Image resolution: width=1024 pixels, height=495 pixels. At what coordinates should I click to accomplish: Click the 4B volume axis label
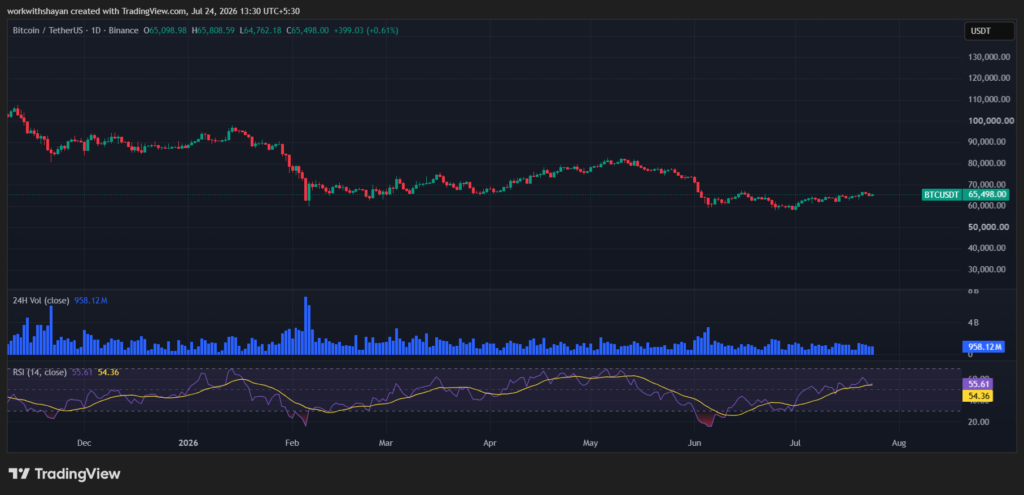pos(973,322)
